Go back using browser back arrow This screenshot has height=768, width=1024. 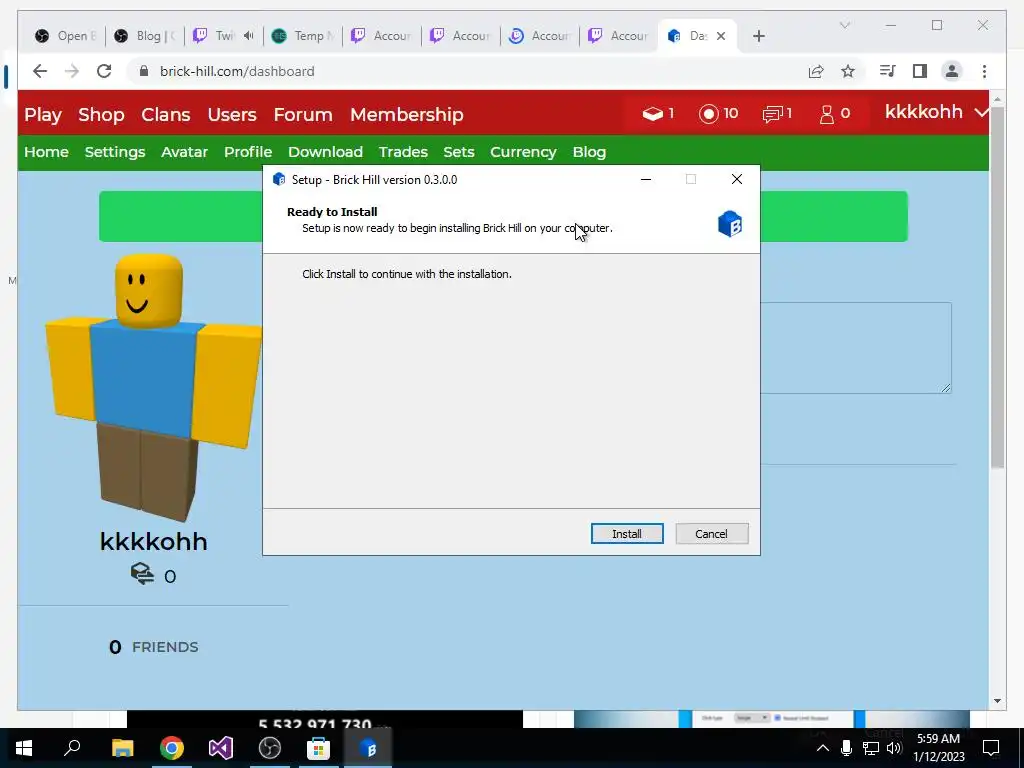[40, 71]
